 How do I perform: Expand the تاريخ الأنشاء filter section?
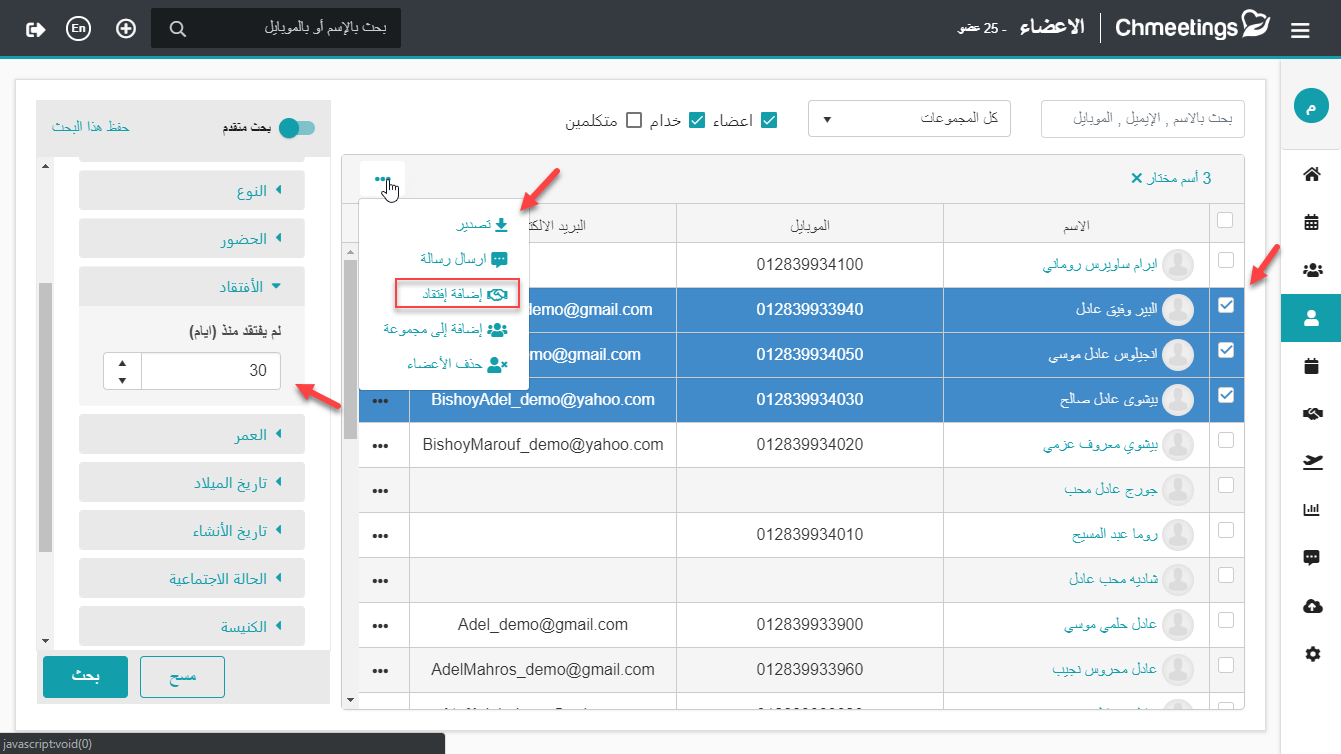[192, 531]
